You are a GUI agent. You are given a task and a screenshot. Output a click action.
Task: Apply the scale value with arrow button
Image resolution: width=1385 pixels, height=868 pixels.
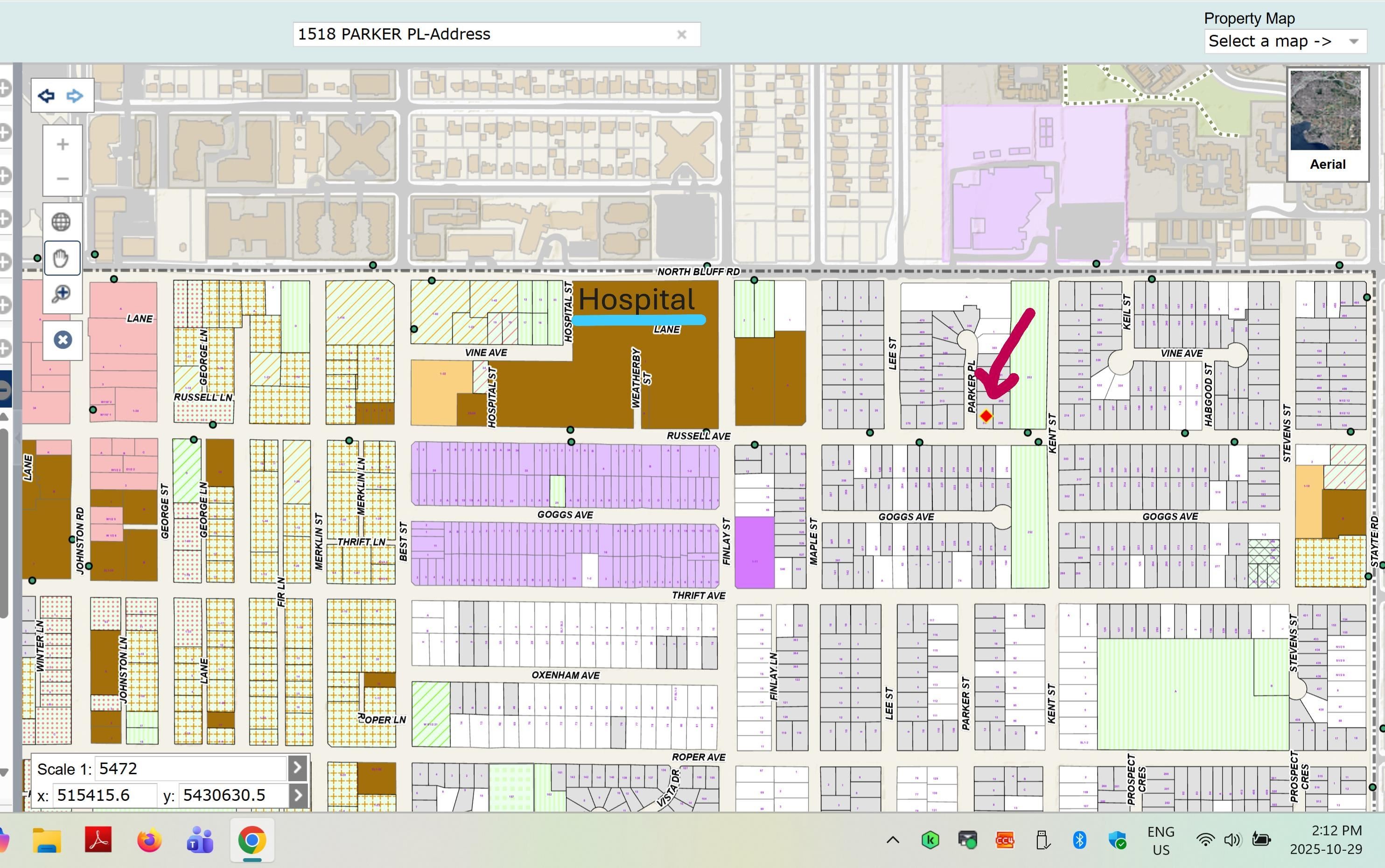coord(297,768)
